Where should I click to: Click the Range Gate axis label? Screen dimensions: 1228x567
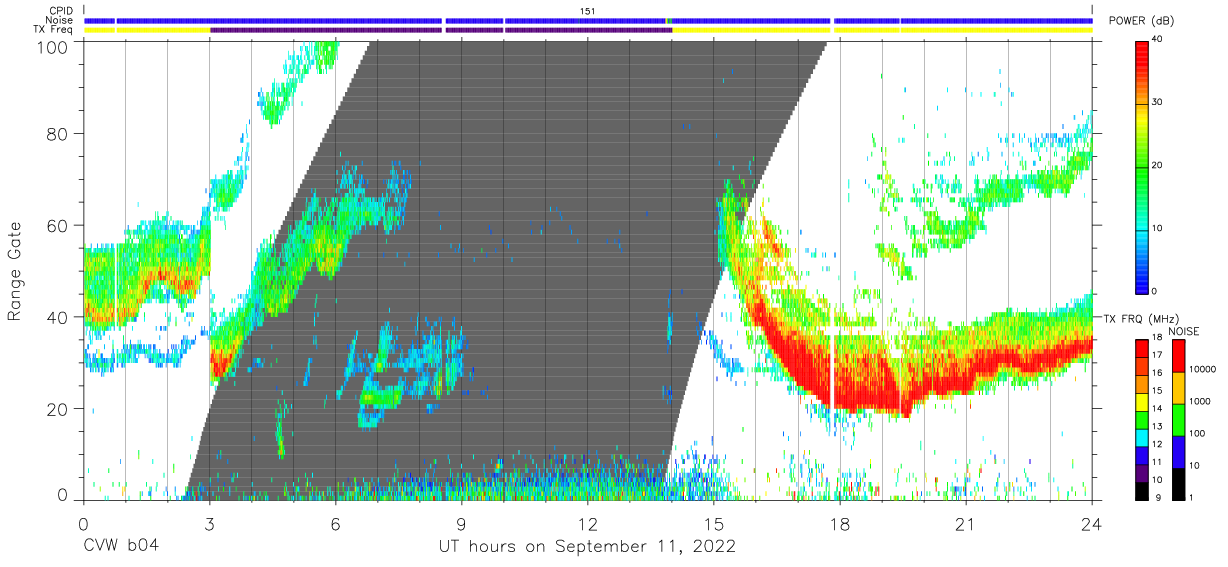(15, 272)
